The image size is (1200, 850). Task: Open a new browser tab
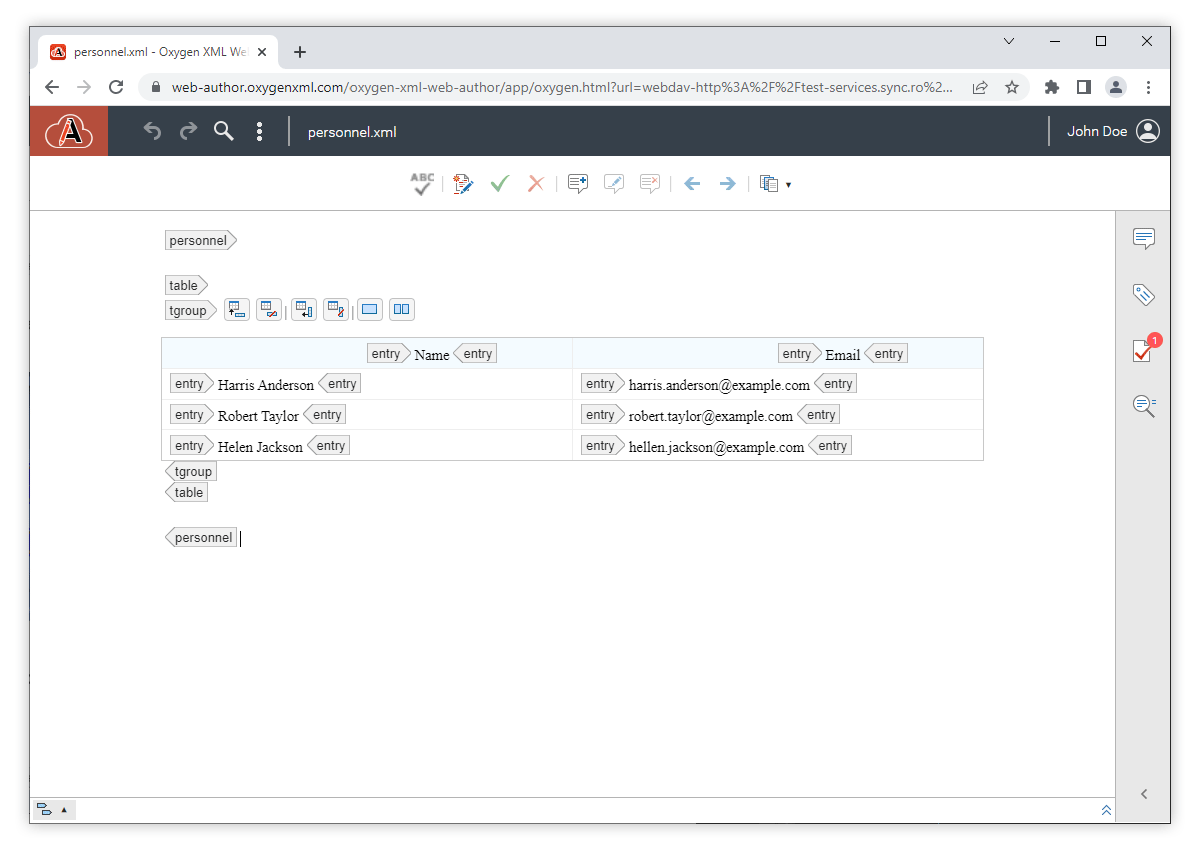pos(300,52)
